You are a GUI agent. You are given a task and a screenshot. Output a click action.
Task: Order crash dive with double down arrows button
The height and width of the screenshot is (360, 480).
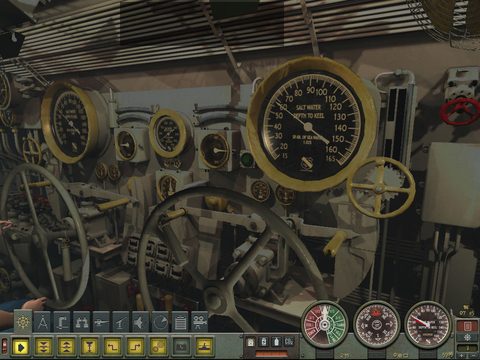pos(43,347)
